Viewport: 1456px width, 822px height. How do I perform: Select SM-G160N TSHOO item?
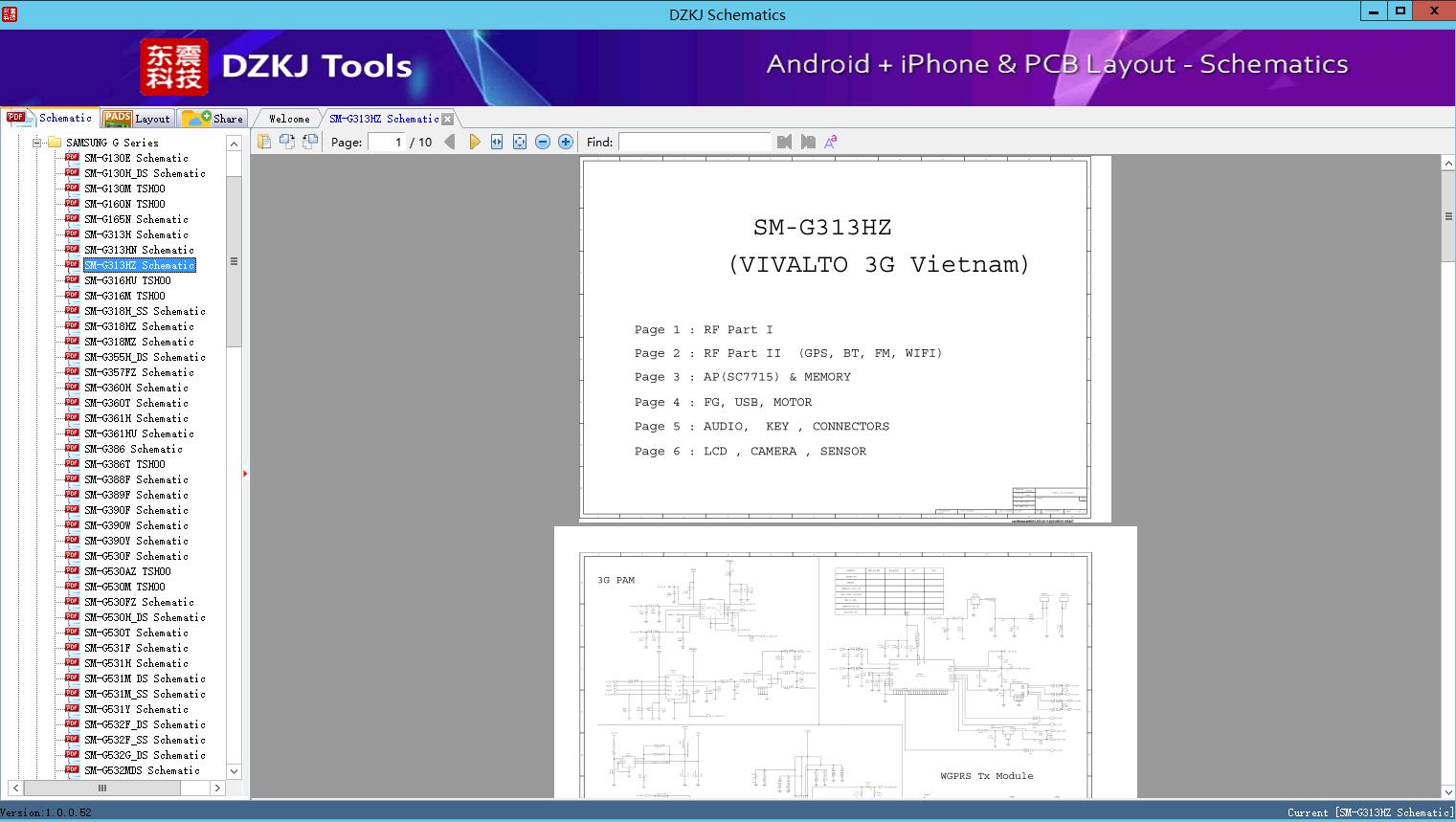click(x=124, y=204)
